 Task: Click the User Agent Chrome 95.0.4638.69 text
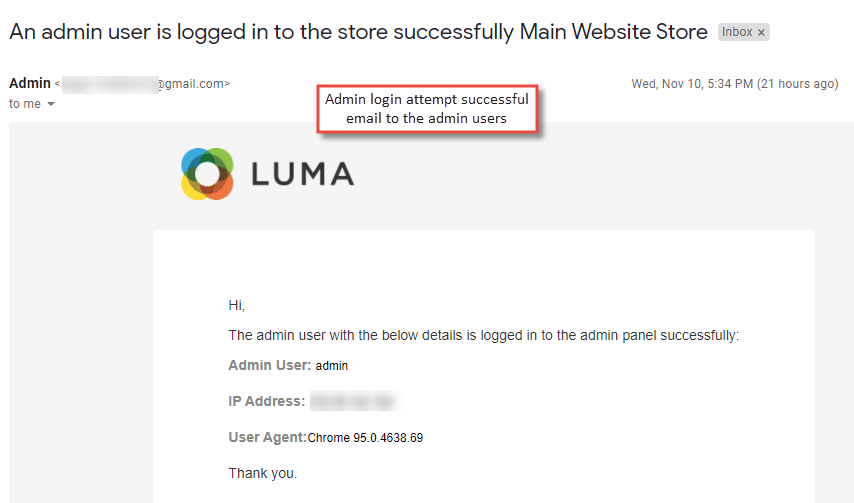(x=365, y=438)
